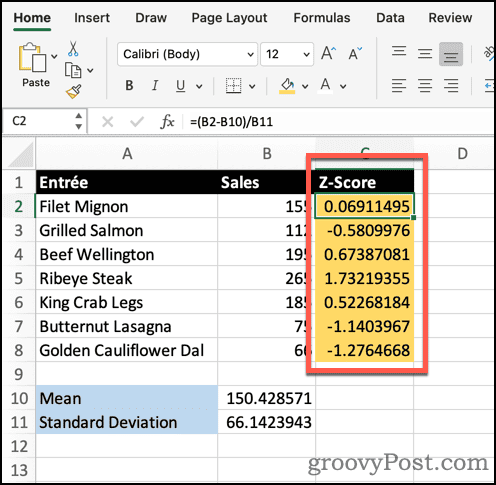
Task: Click the fx Insert Function icon
Action: pos(167,122)
